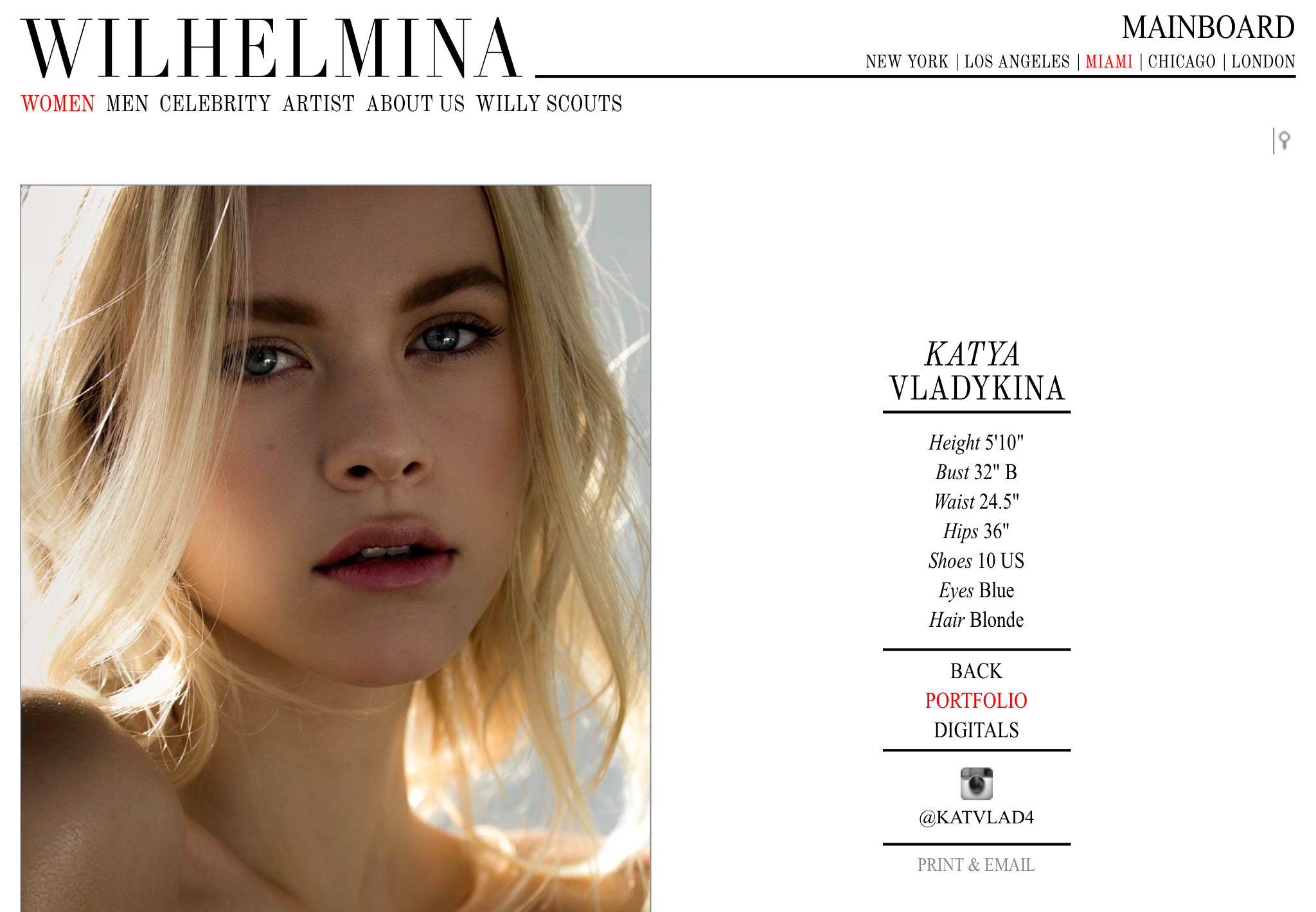
Task: Select the Artist menu item
Action: pyautogui.click(x=319, y=103)
